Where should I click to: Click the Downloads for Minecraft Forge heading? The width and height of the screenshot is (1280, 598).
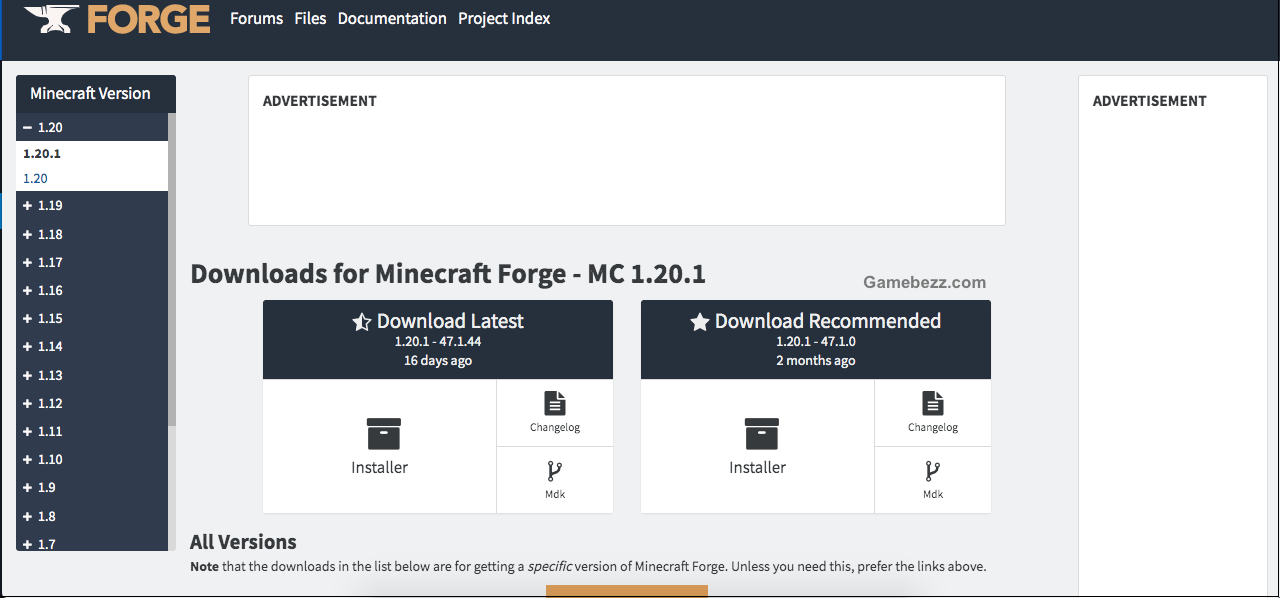pos(448,274)
